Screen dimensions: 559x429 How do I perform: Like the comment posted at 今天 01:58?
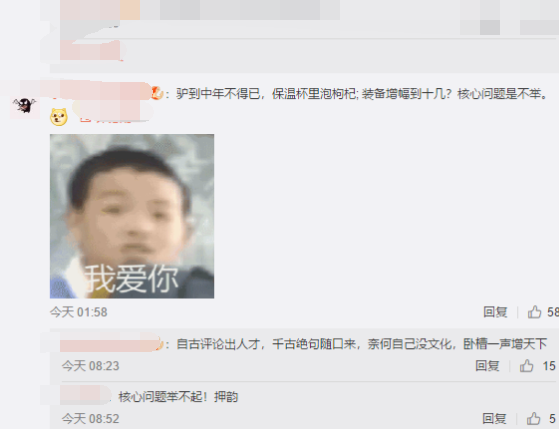tap(534, 312)
